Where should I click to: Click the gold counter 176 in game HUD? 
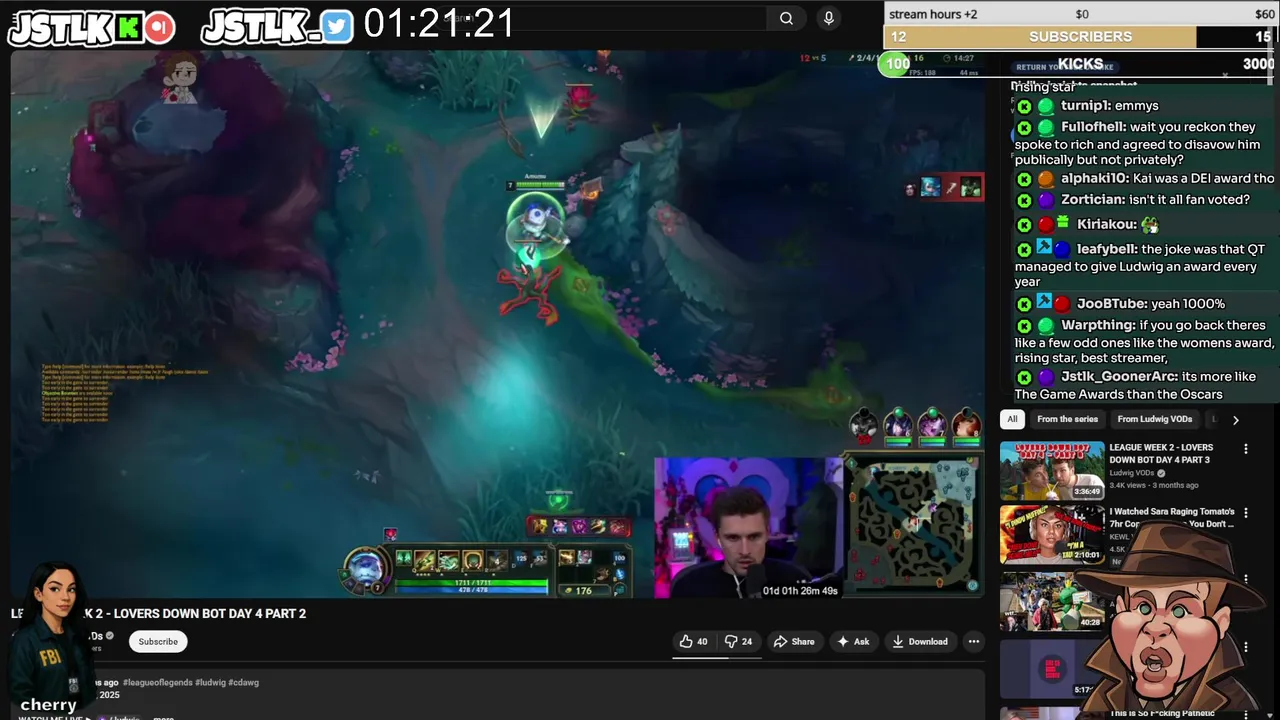point(583,590)
